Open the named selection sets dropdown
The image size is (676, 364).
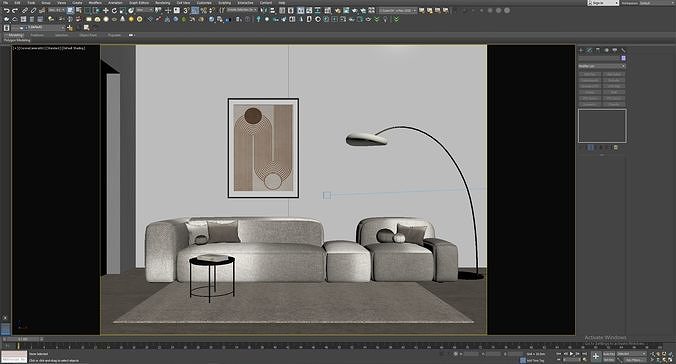[x=242, y=10]
